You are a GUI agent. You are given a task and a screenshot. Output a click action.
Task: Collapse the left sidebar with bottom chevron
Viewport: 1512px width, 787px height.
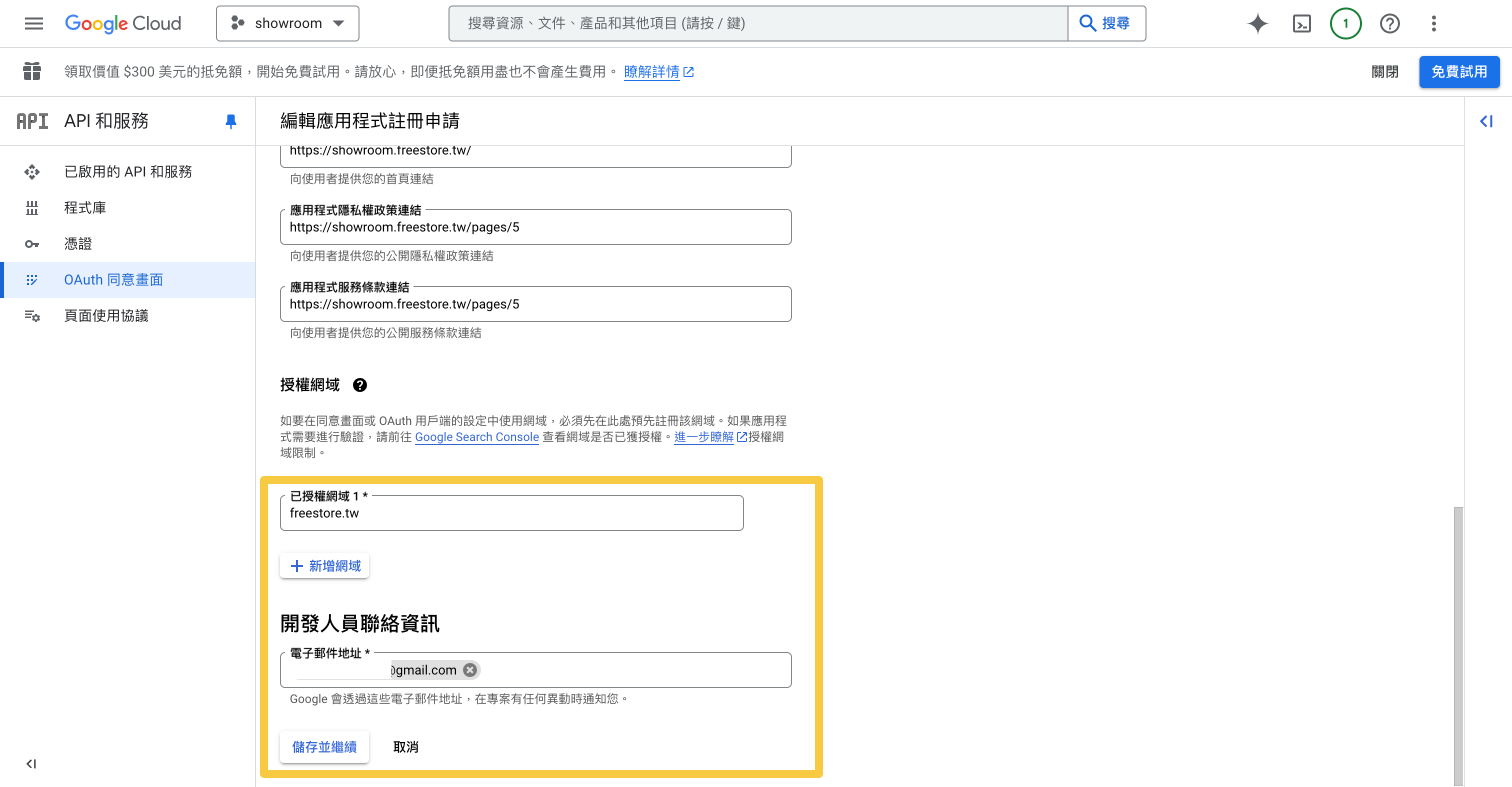point(31,763)
